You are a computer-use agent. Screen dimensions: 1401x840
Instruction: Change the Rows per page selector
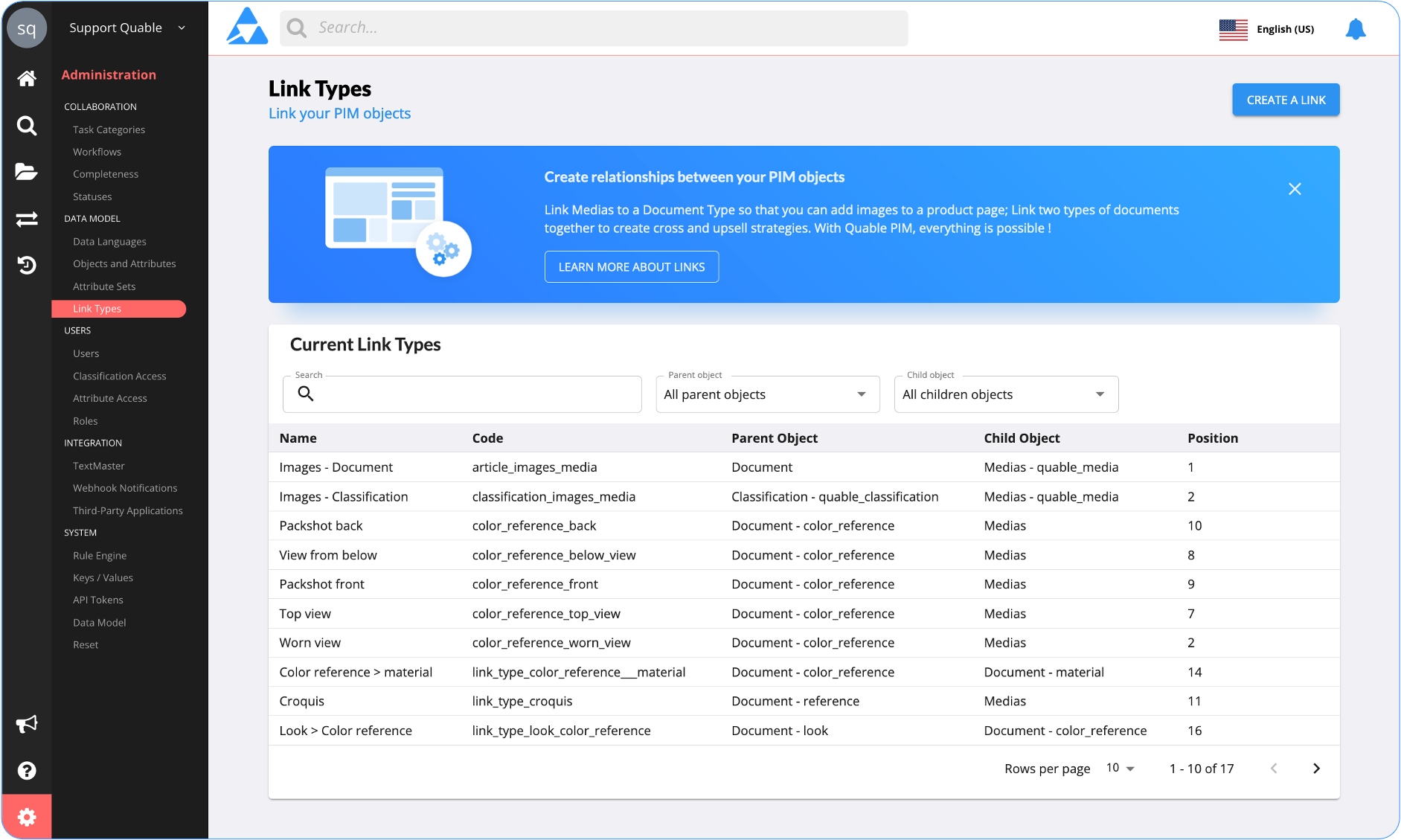click(1120, 768)
